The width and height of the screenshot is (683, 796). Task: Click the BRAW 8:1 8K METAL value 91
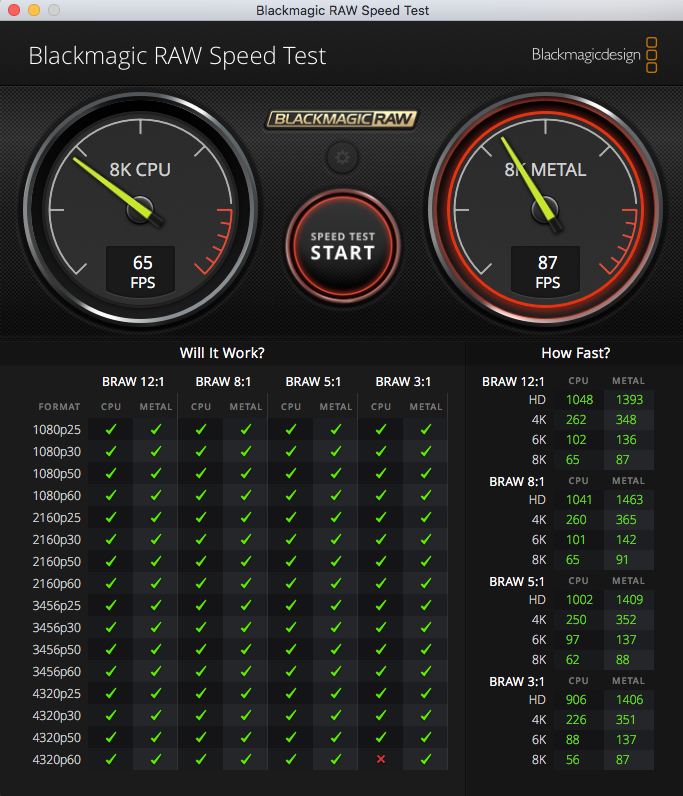(x=622, y=559)
